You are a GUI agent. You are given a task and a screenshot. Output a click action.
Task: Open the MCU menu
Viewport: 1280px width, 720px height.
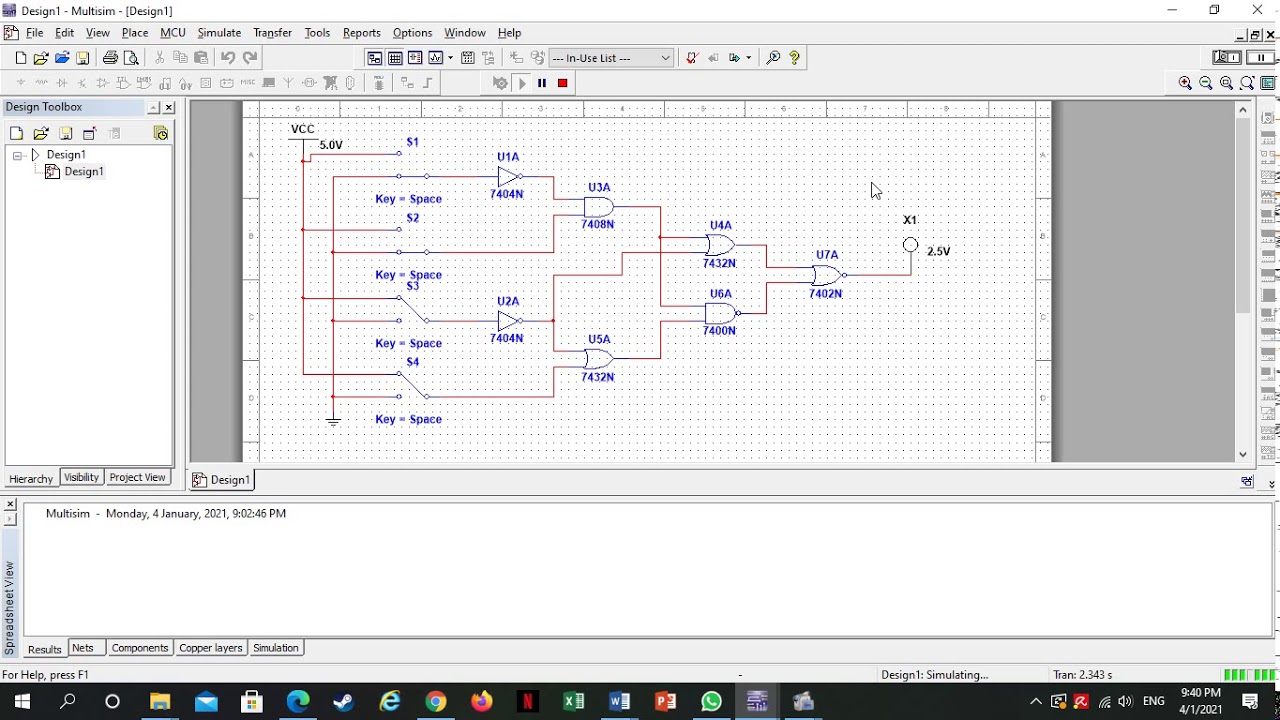click(x=173, y=33)
